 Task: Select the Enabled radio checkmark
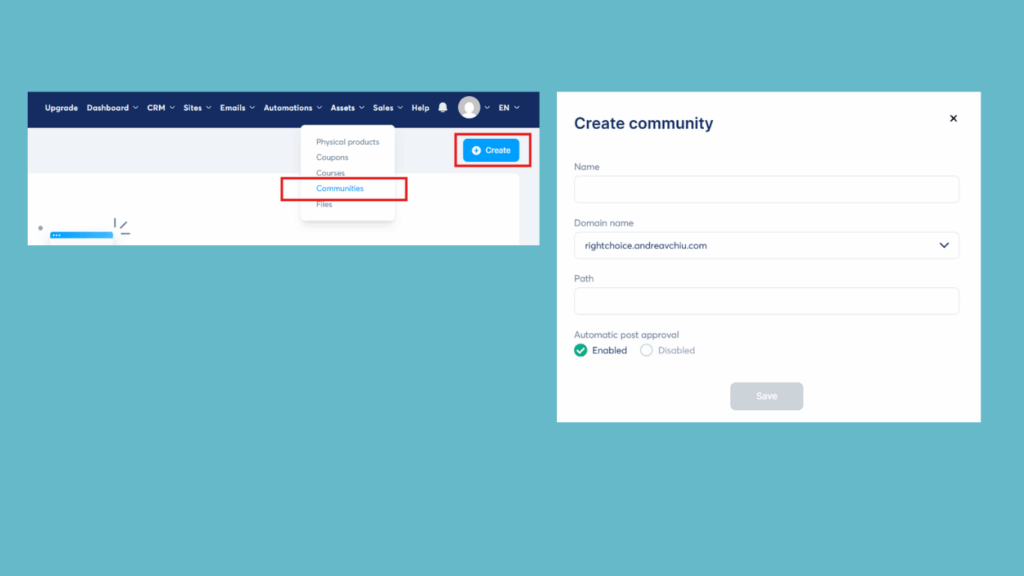pos(580,350)
